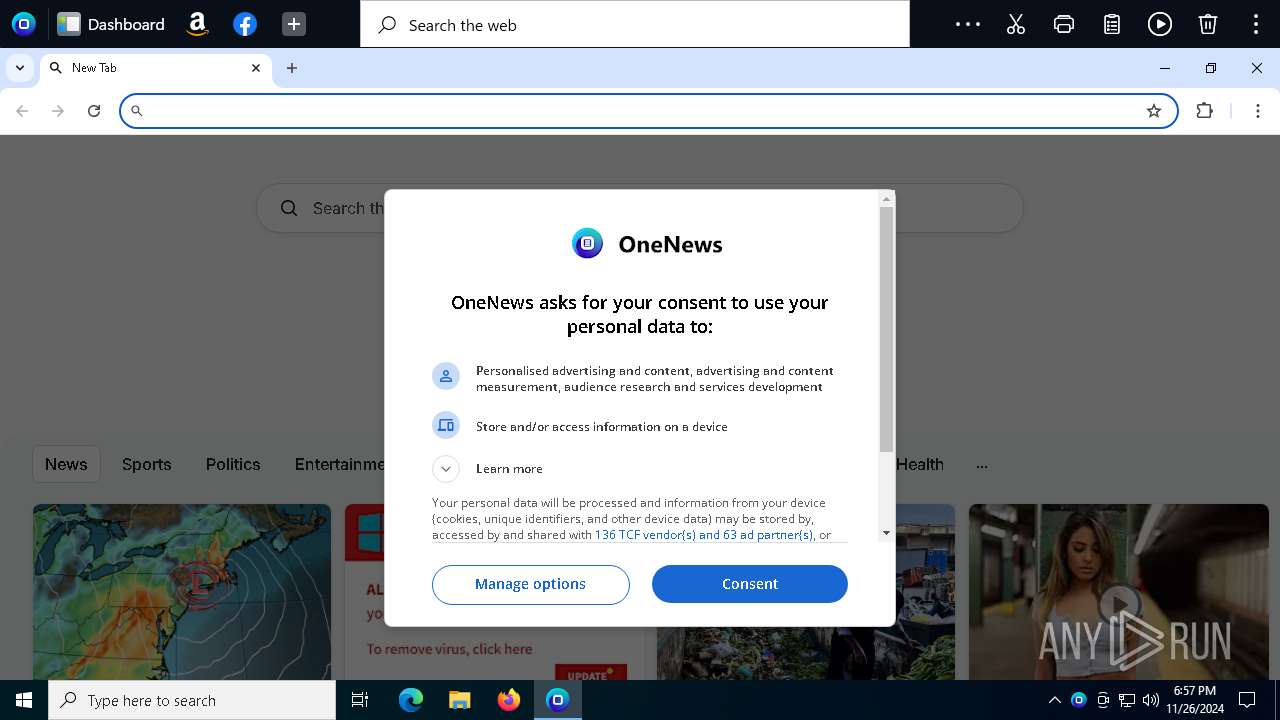The height and width of the screenshot is (720, 1280).
Task: Launch Firefox from taskbar
Action: (509, 700)
